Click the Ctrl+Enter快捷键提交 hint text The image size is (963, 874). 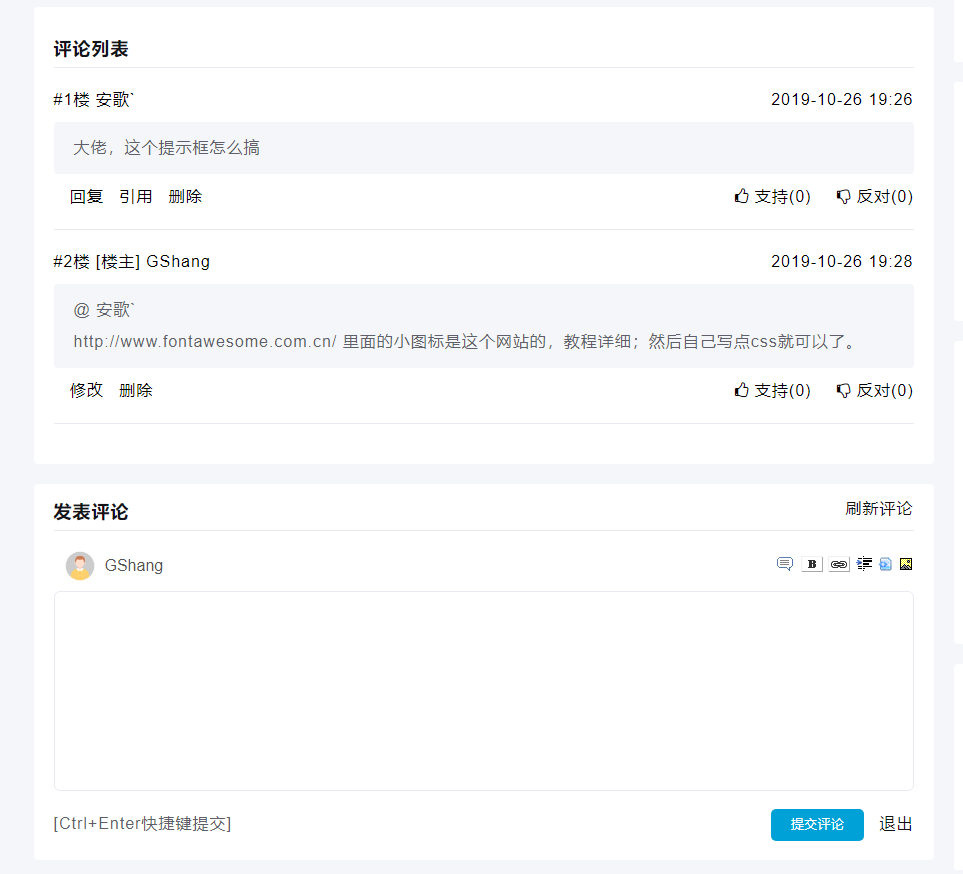(142, 824)
